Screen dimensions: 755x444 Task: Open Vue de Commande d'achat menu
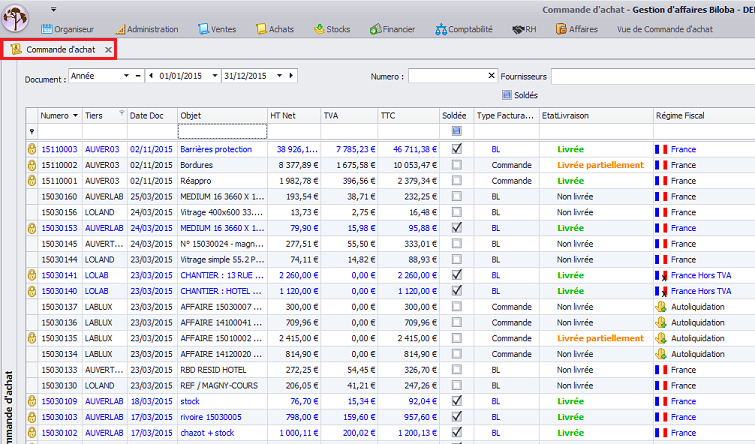[x=664, y=29]
